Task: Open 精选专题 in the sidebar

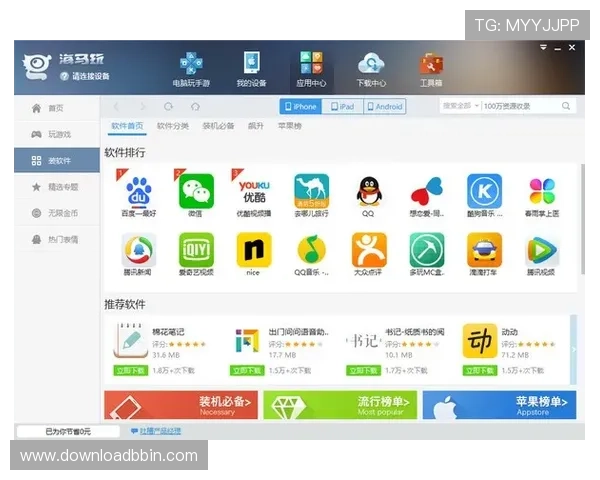Action: point(57,187)
